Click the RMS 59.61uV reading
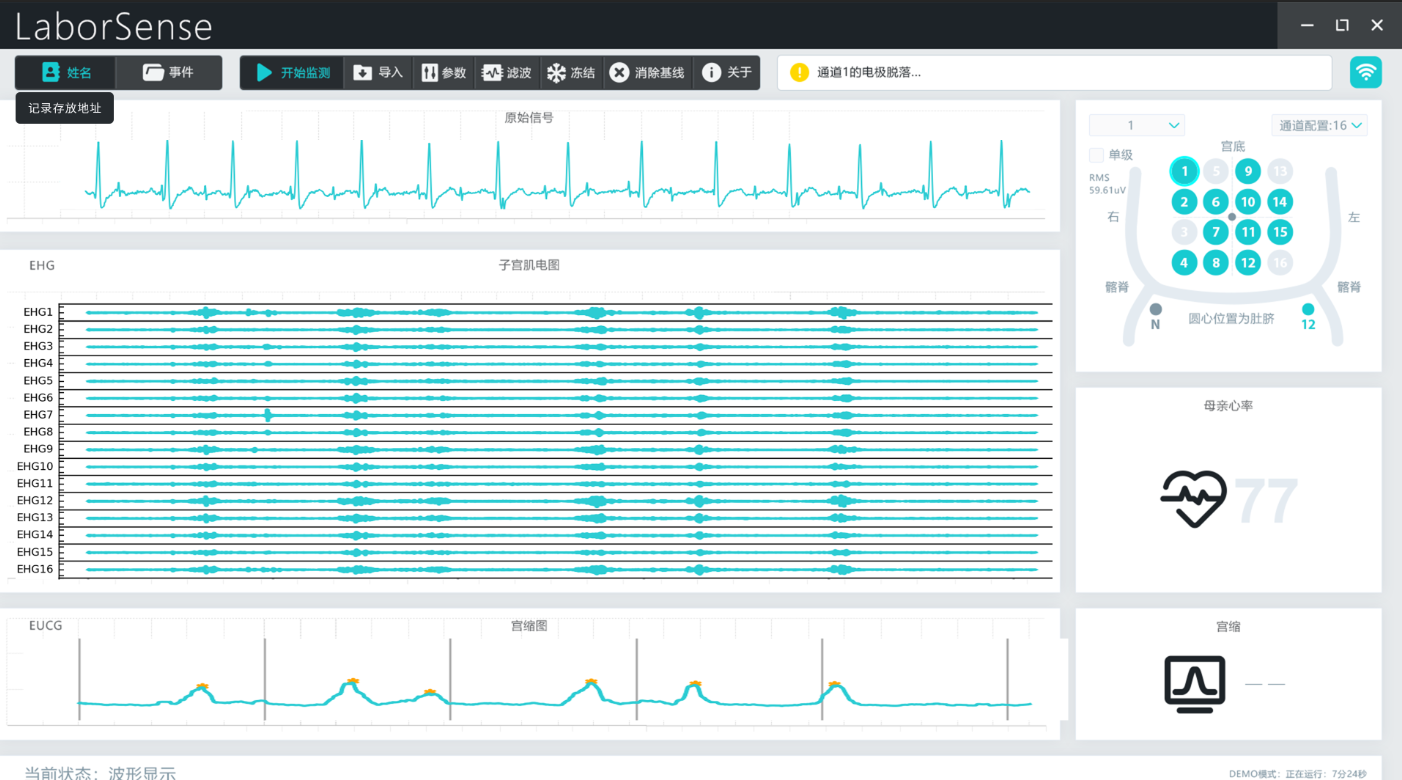The height and width of the screenshot is (780, 1402). coord(1107,184)
